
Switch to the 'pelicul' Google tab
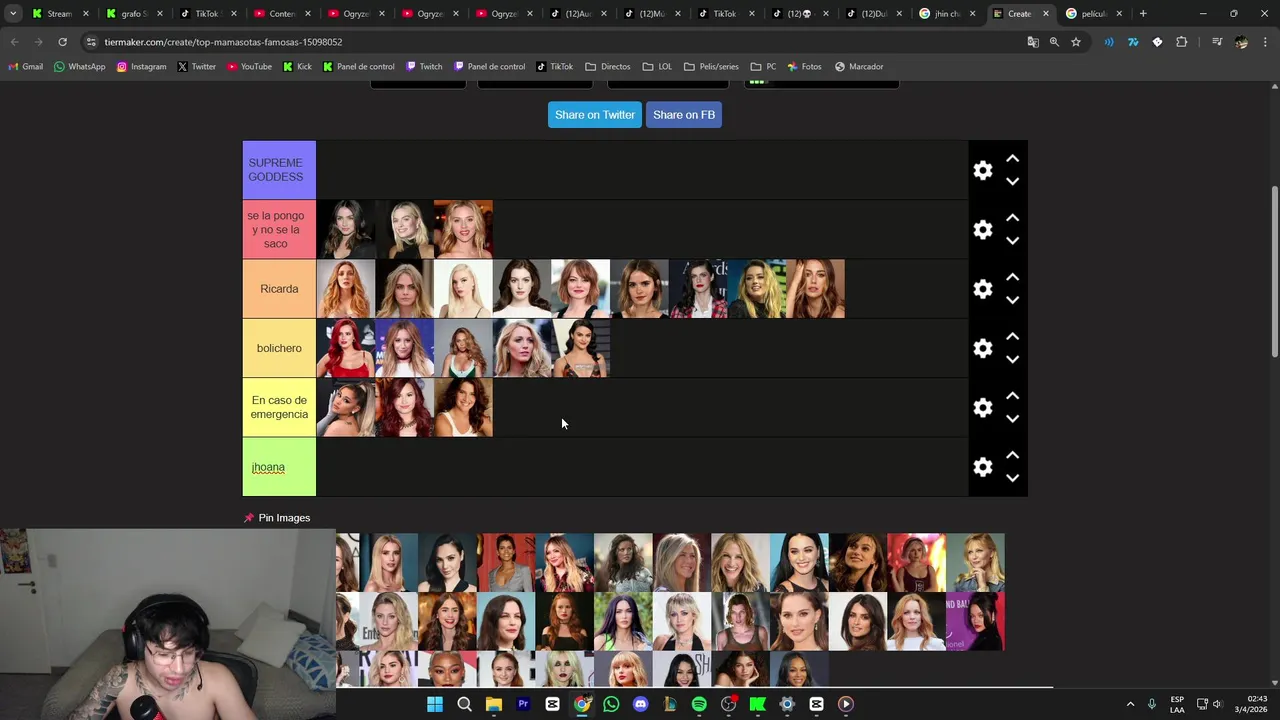1093,14
